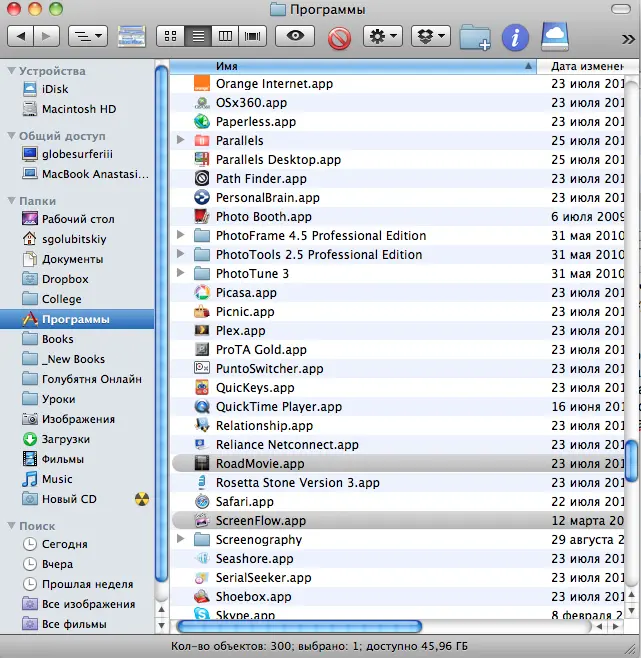Click the blue Get Info icon
This screenshot has width=641, height=658.
(x=515, y=38)
